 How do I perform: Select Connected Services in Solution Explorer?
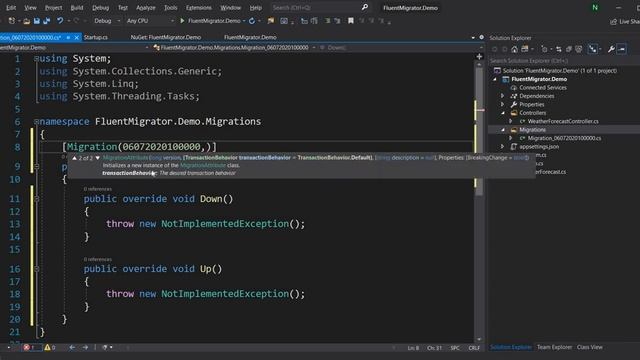pos(542,88)
